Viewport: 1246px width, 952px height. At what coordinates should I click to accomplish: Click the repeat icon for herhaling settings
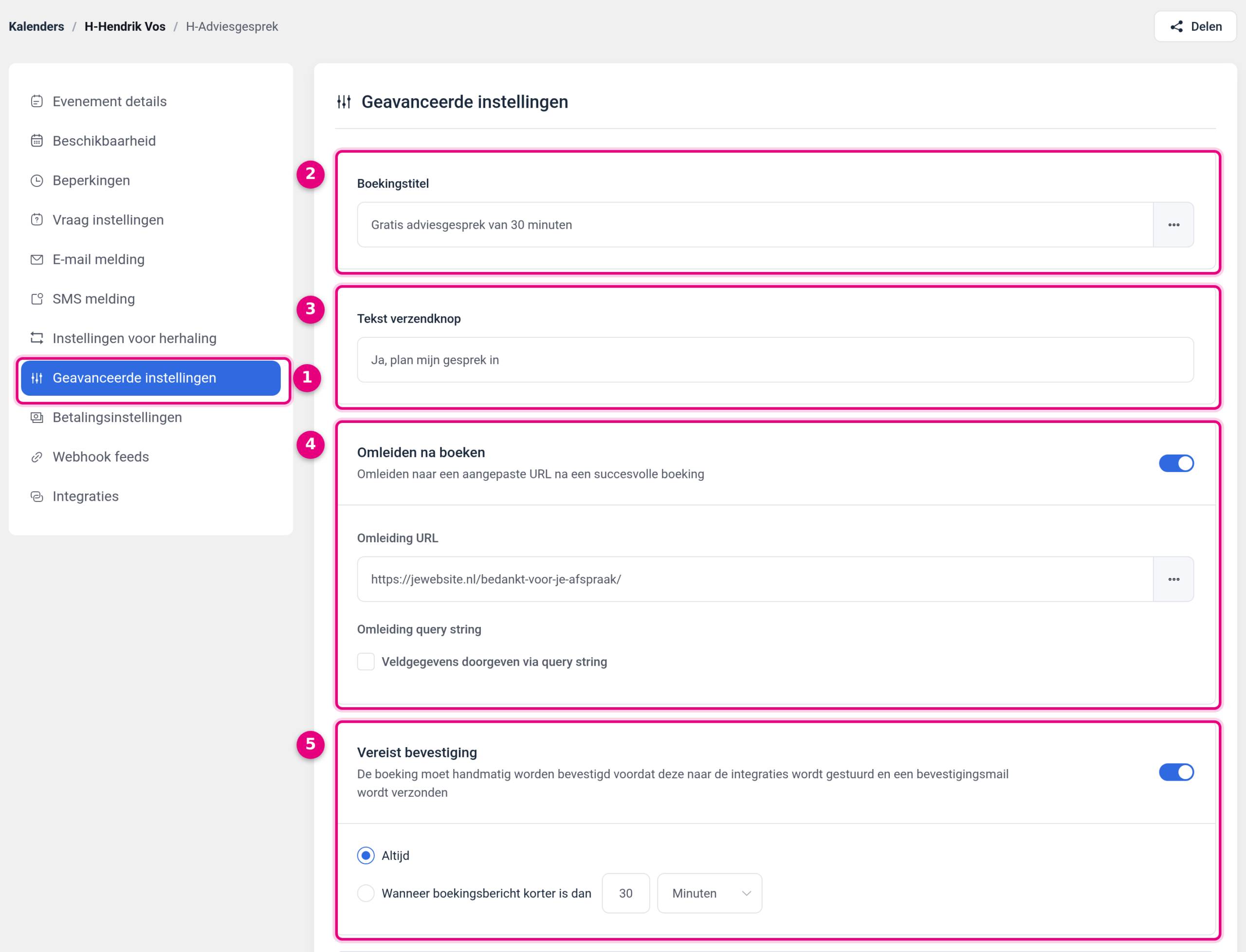[37, 338]
